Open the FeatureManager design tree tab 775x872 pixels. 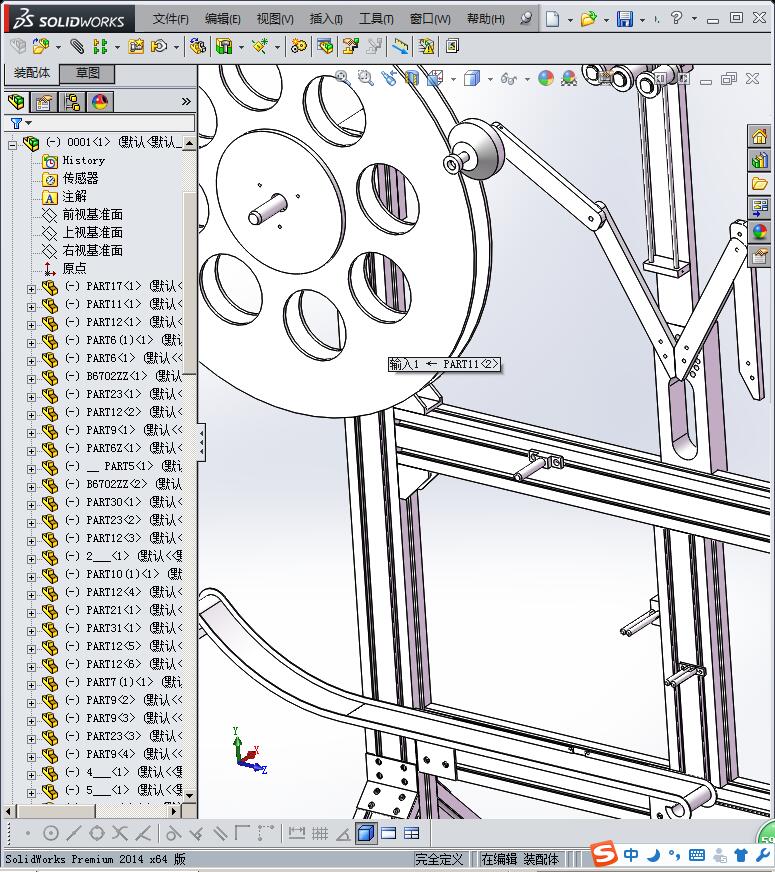(x=16, y=101)
